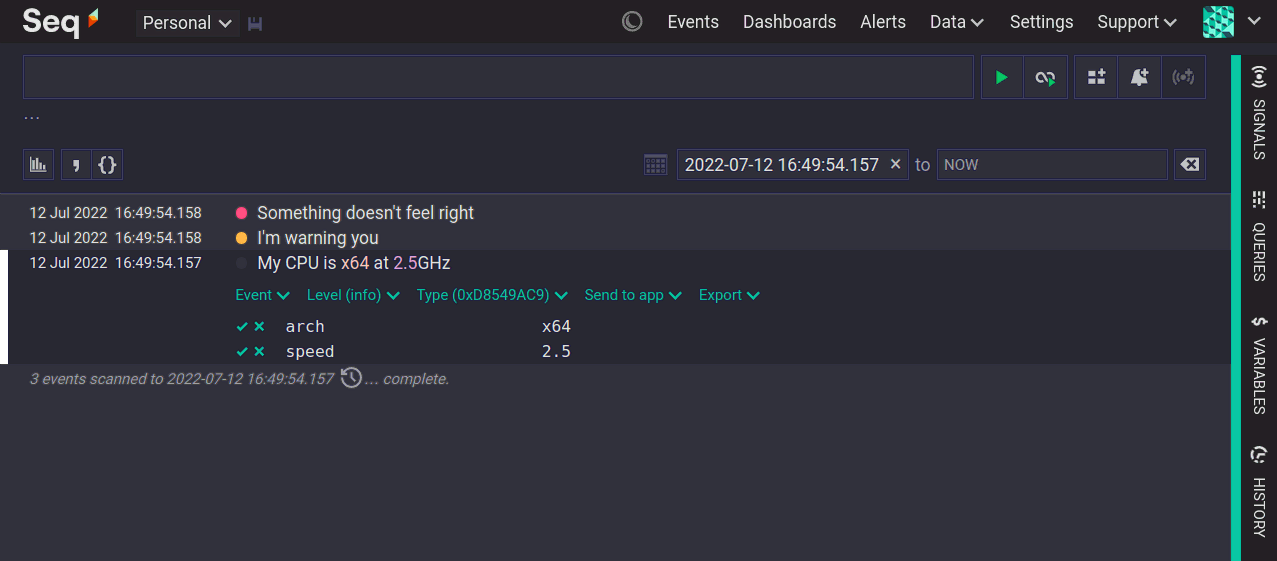Go to the Events page
This screenshot has width=1277, height=561.
pyautogui.click(x=693, y=22)
